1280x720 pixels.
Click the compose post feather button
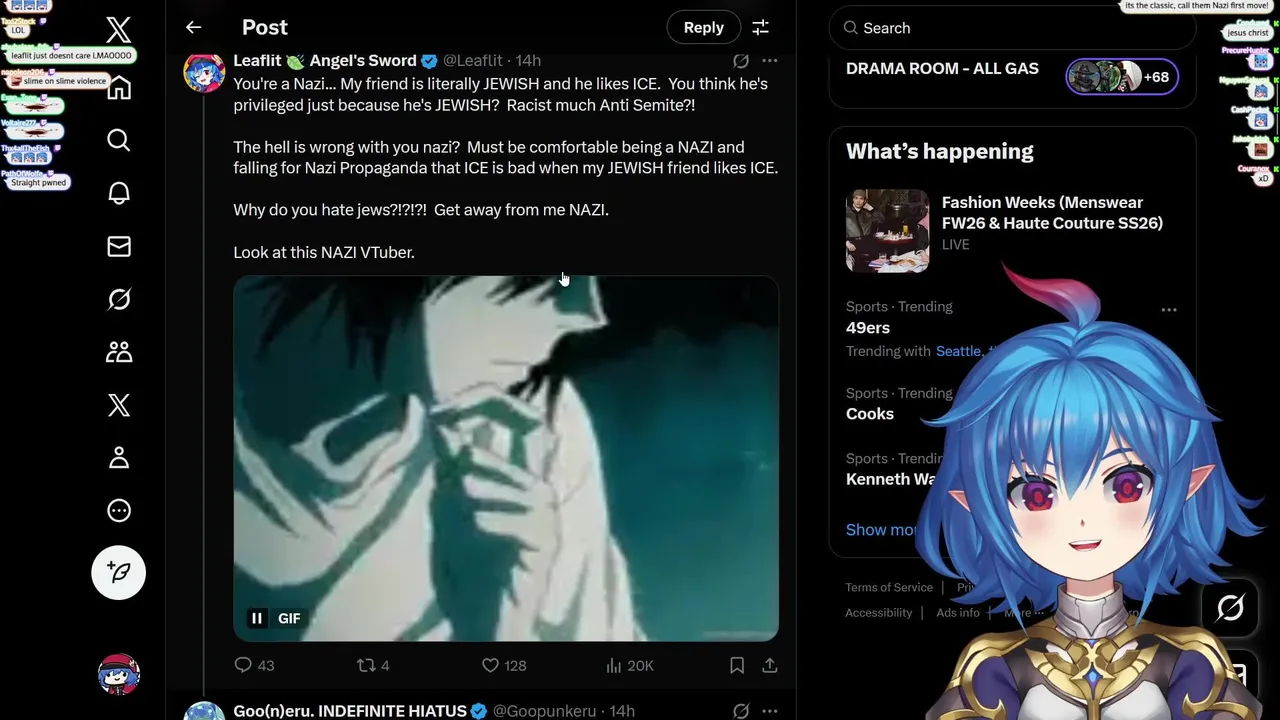(119, 572)
